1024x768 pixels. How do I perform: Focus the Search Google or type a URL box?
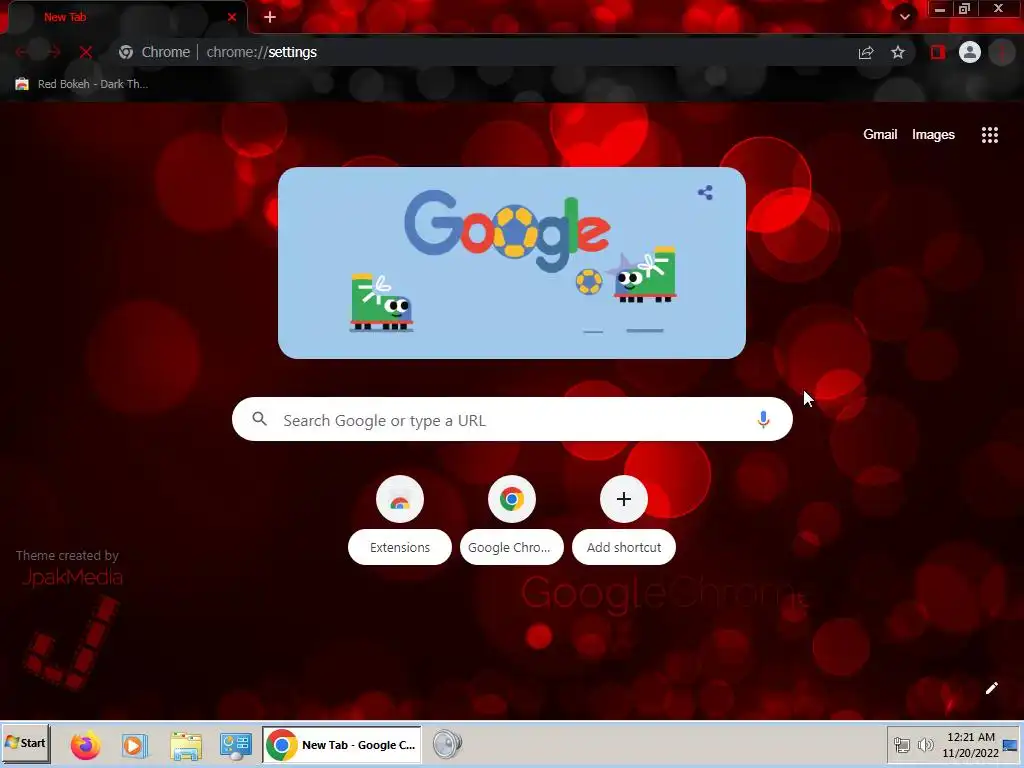point(512,419)
